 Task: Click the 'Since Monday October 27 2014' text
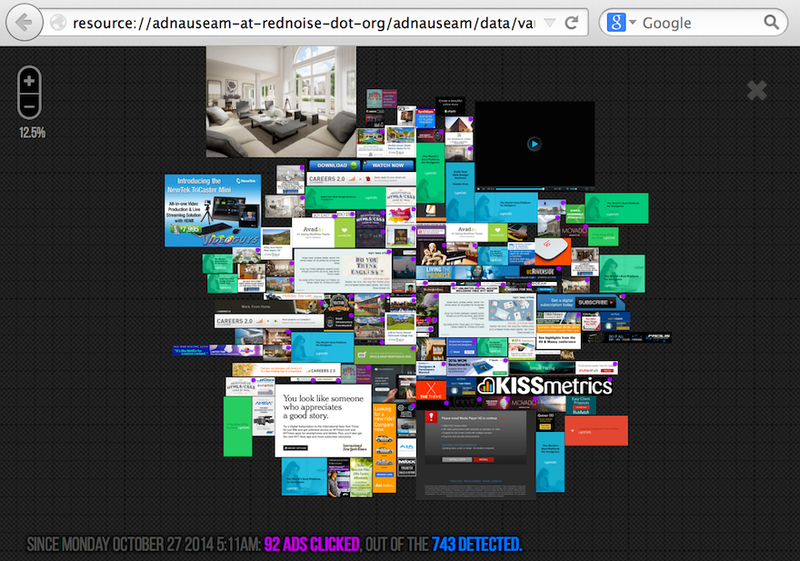tap(143, 544)
